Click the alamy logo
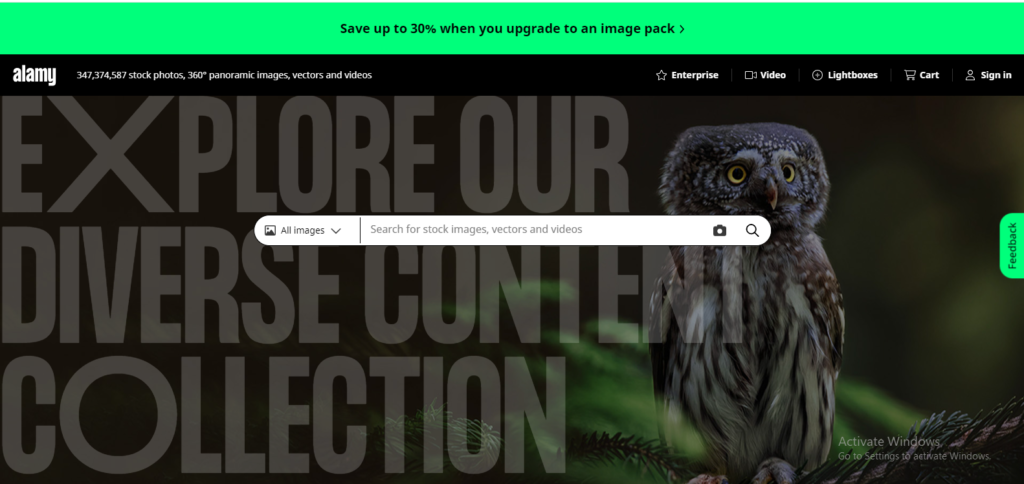Screen dimensions: 1024x484 pyautogui.click(x=34, y=76)
